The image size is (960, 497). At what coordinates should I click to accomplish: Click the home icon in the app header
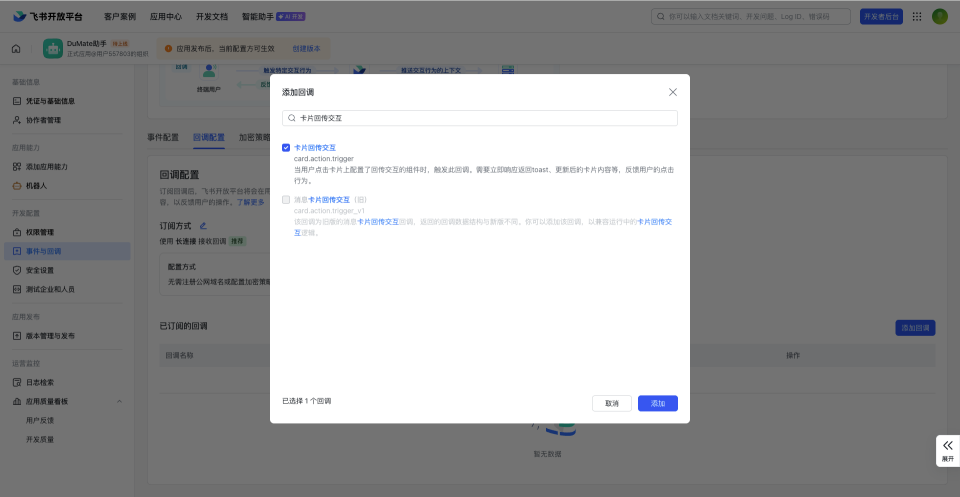(16, 48)
